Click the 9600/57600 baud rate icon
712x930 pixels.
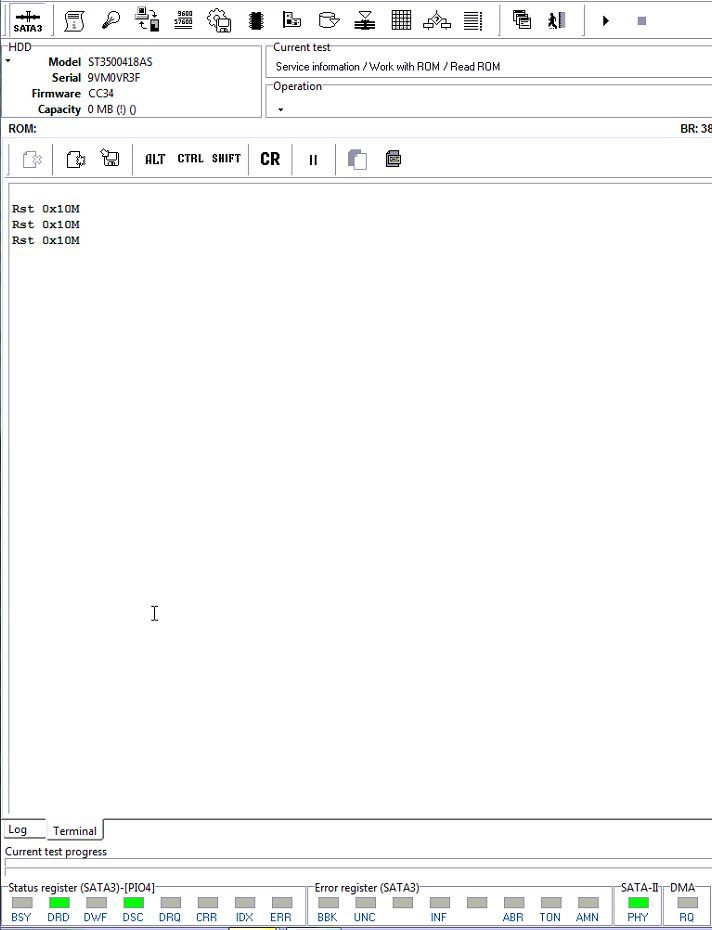pyautogui.click(x=184, y=20)
